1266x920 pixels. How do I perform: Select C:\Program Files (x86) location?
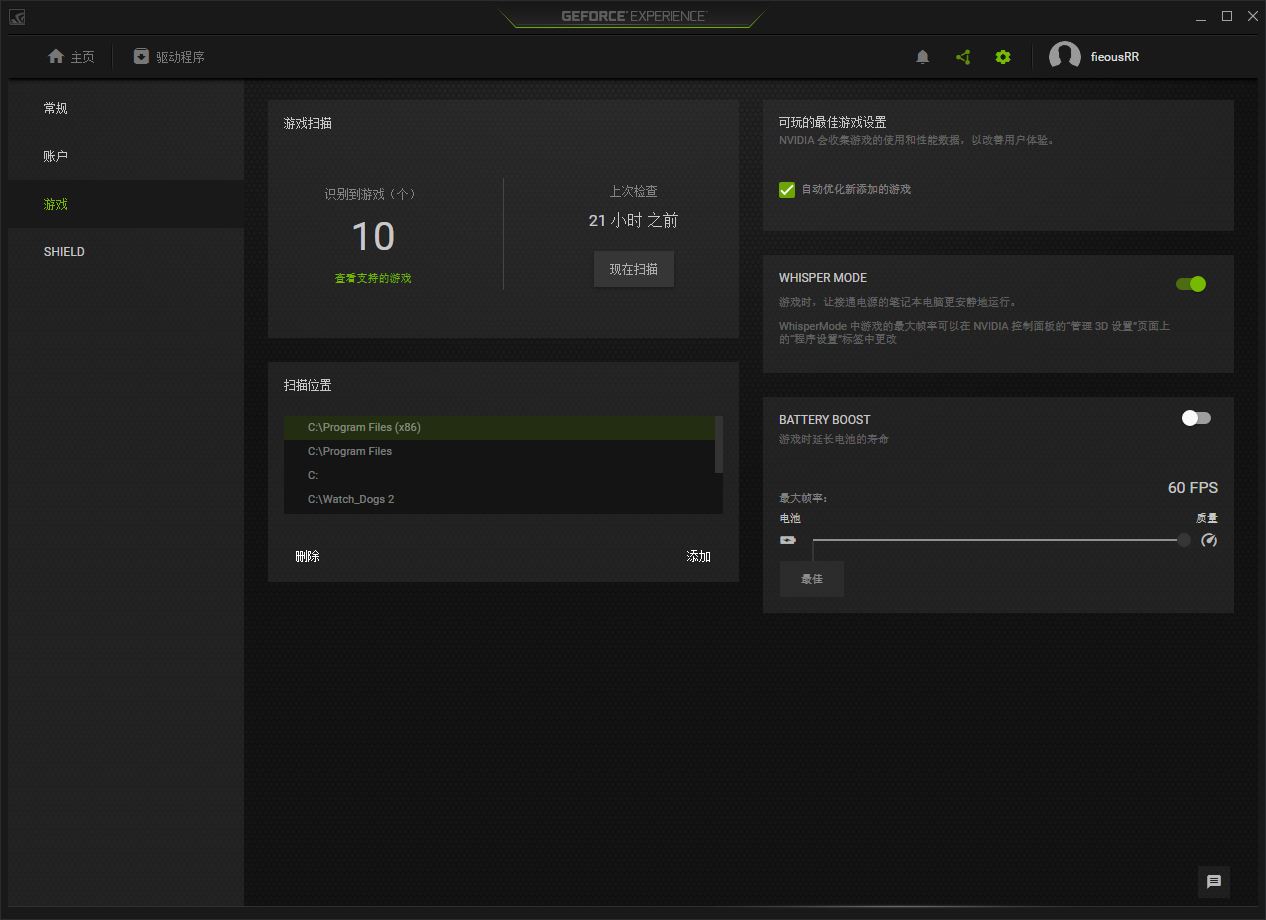[x=500, y=428]
